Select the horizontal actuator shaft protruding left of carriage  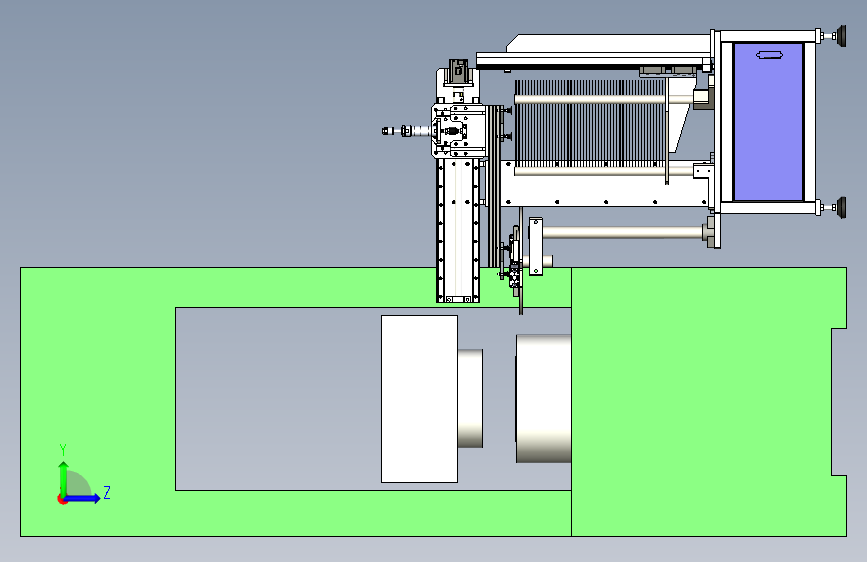[x=406, y=131]
